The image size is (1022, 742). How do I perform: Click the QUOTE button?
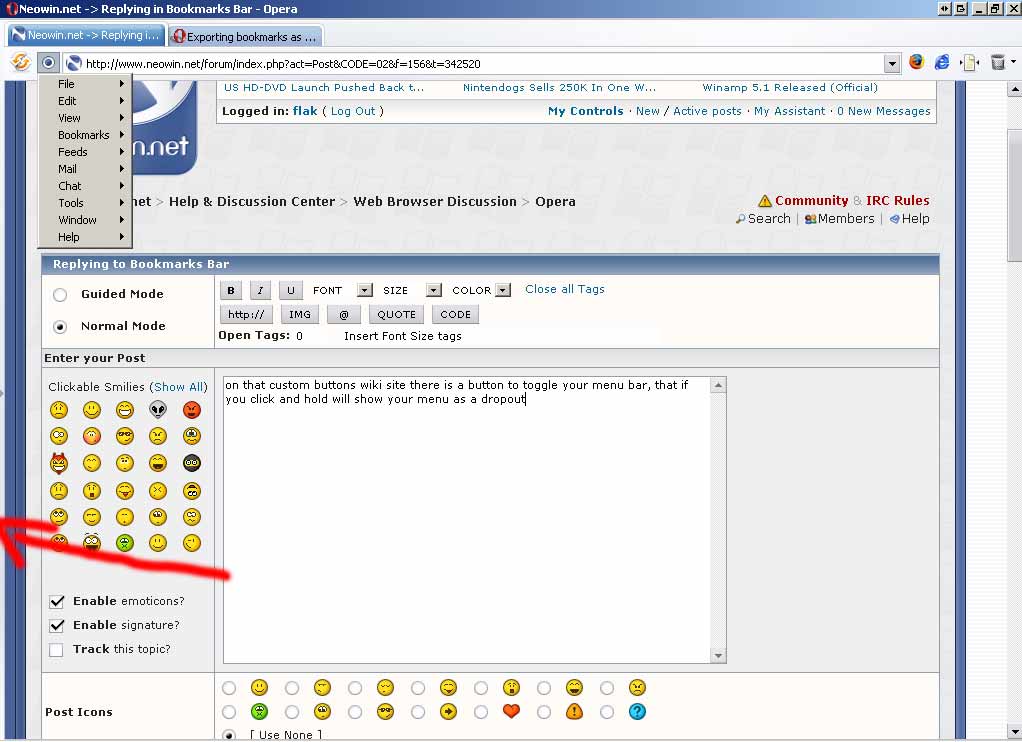pyautogui.click(x=396, y=314)
